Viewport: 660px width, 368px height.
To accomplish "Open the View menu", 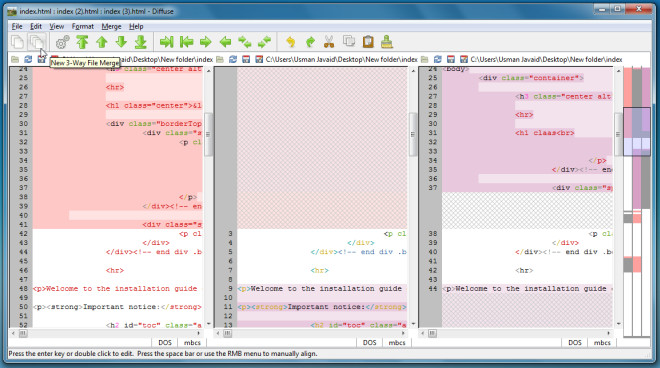I will pyautogui.click(x=56, y=26).
